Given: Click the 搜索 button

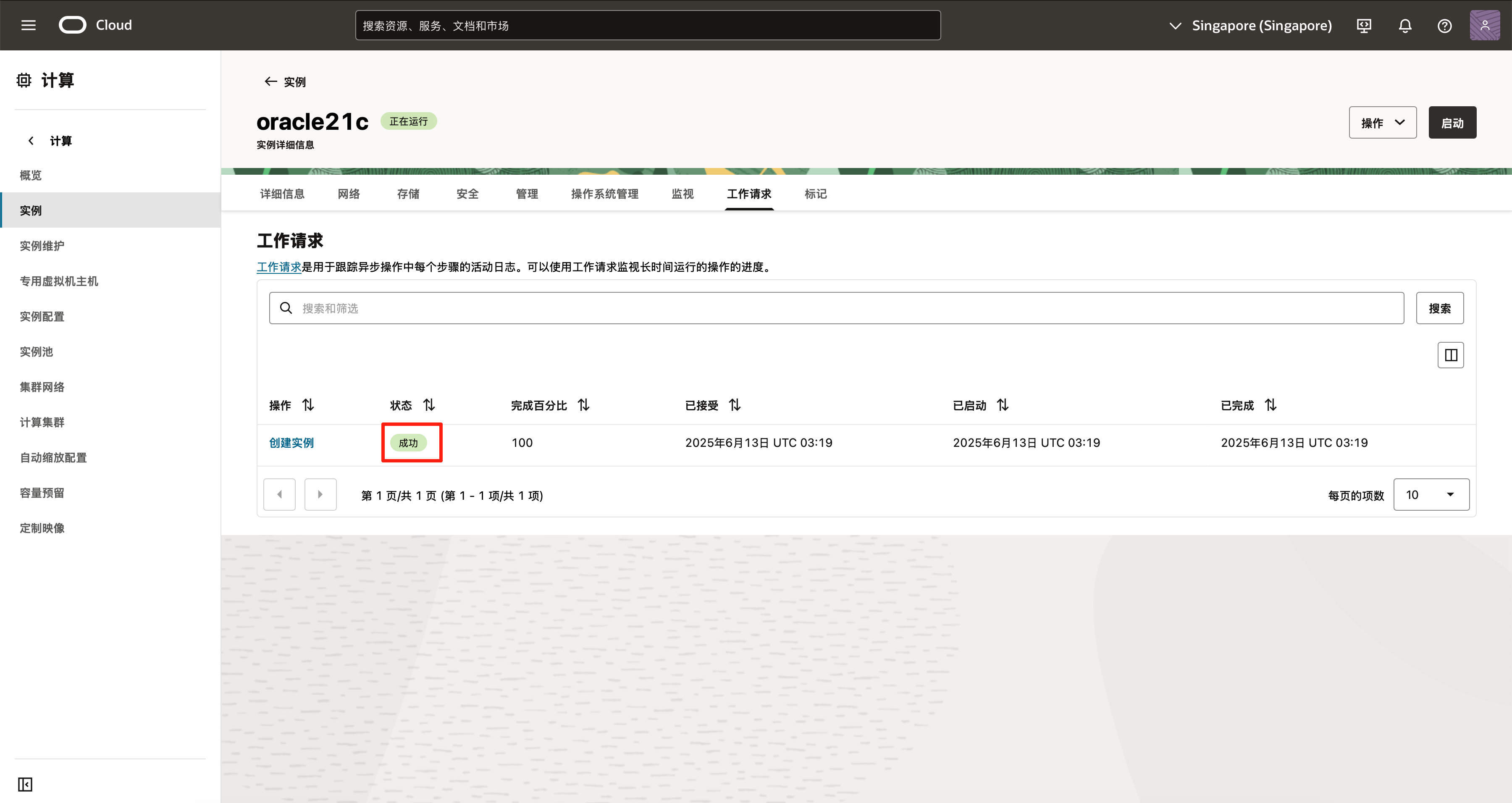Looking at the screenshot, I should [x=1439, y=308].
